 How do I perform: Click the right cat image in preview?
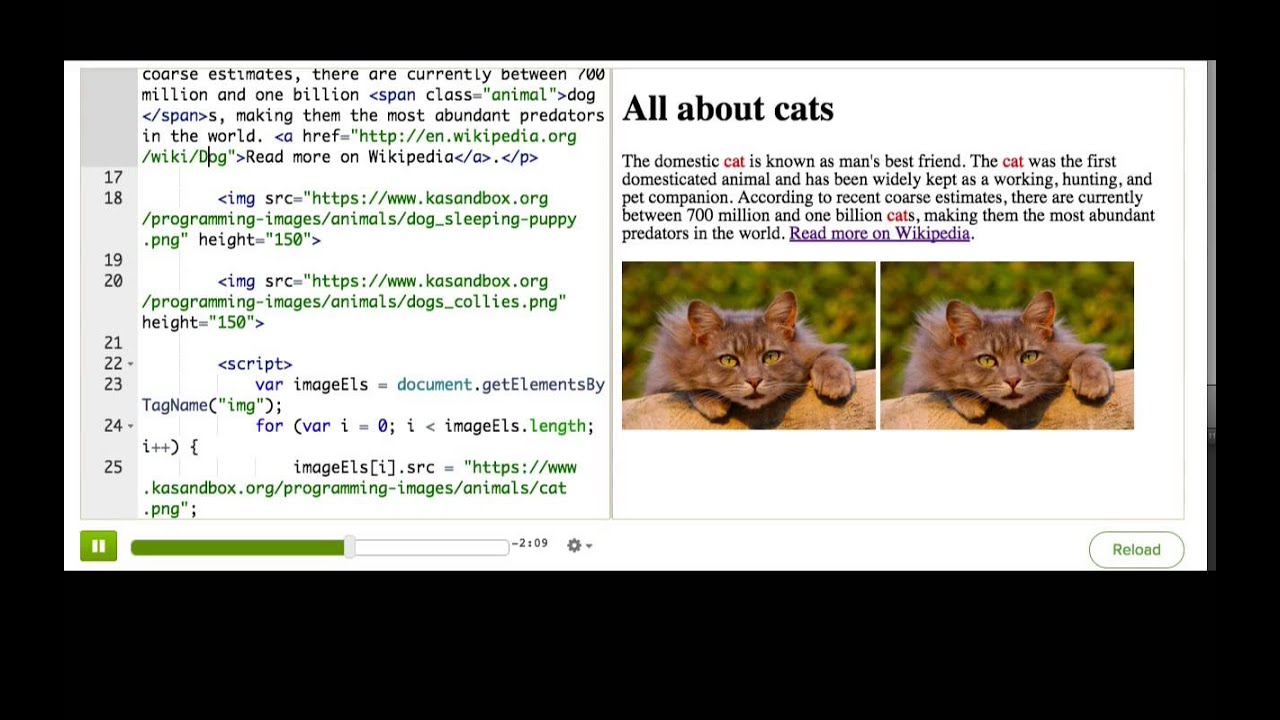point(1007,346)
